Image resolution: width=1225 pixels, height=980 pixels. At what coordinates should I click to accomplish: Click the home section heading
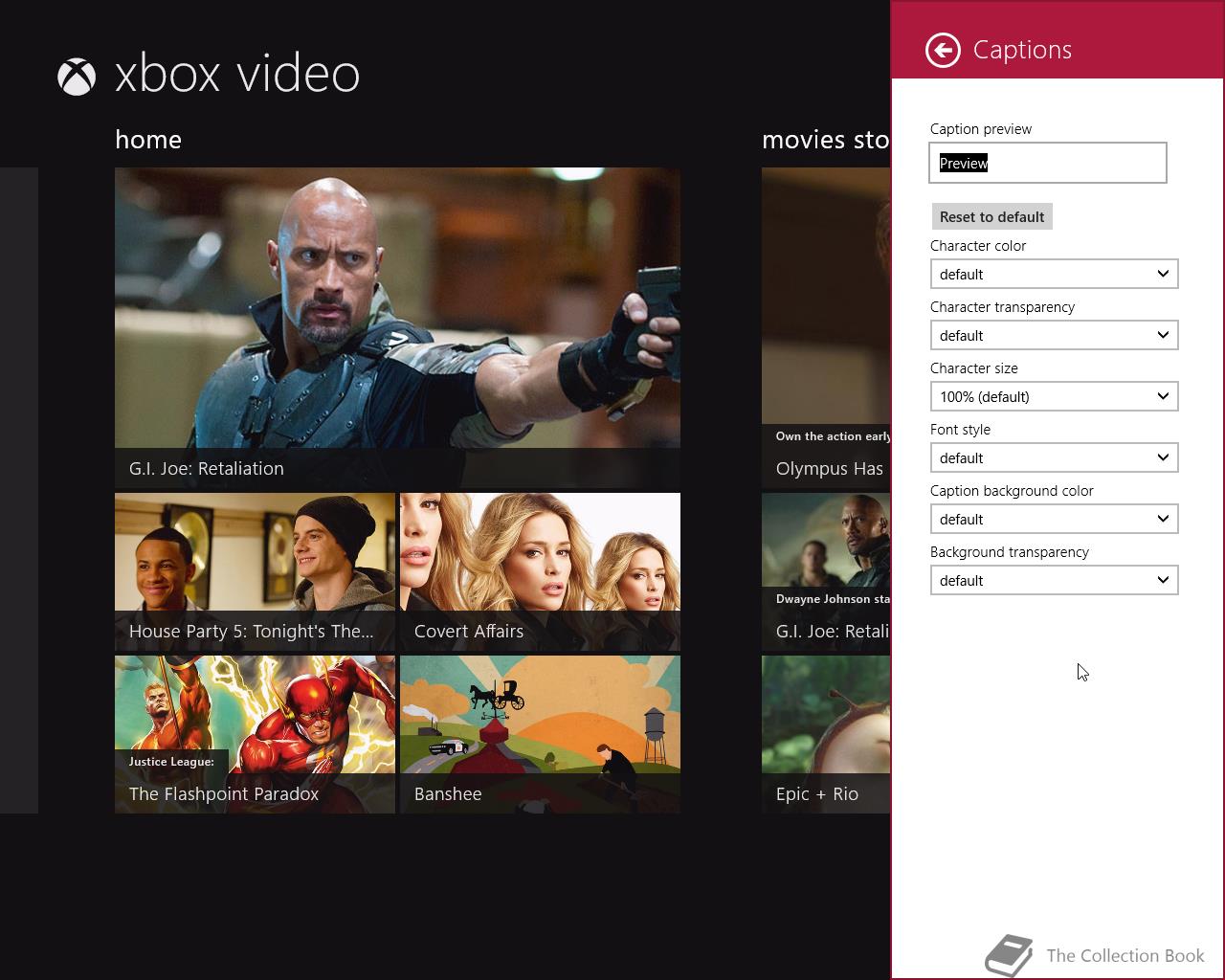pos(148,140)
